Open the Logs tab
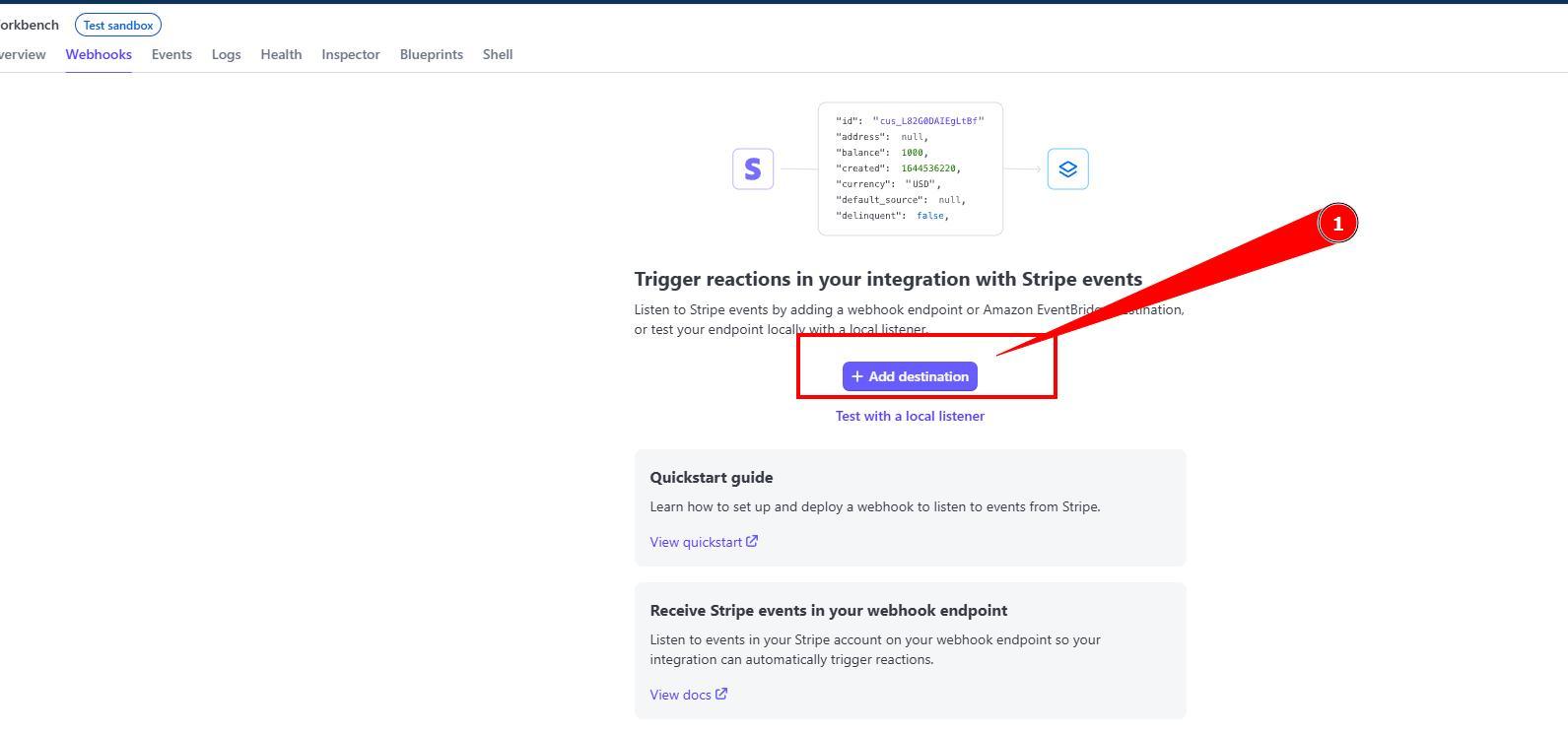 (226, 54)
